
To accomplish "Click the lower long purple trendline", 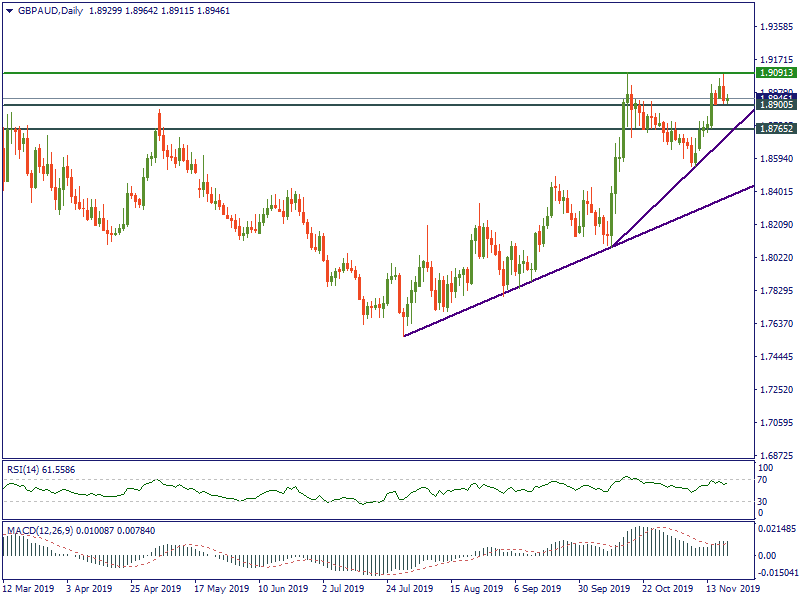I will point(500,296).
